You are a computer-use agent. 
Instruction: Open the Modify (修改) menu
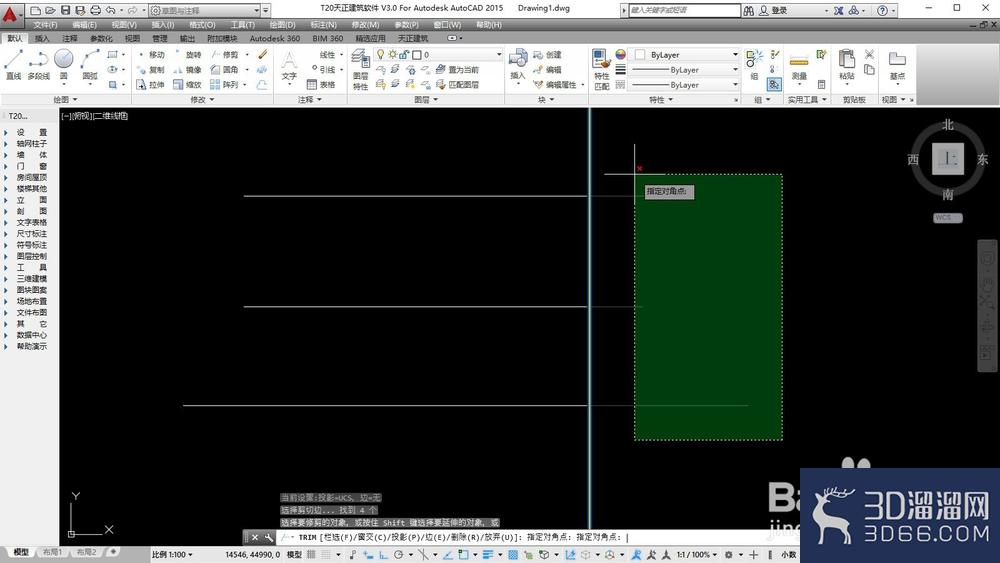[x=365, y=24]
